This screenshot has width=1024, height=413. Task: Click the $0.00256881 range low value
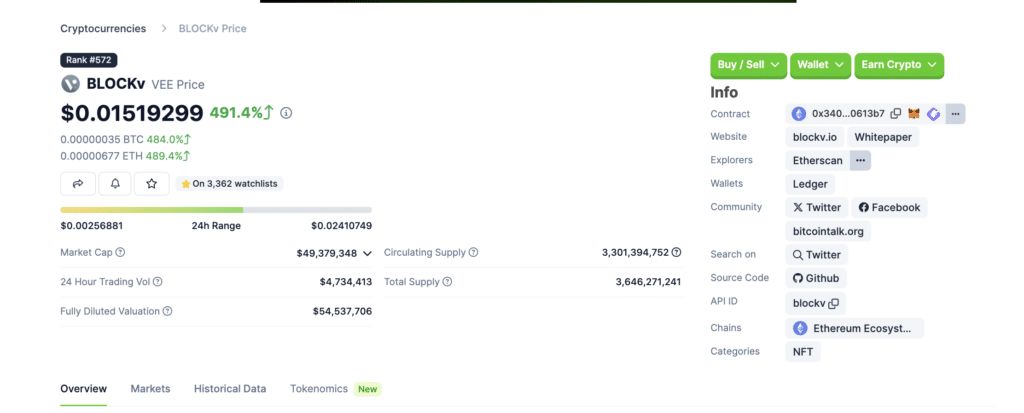pyautogui.click(x=92, y=226)
